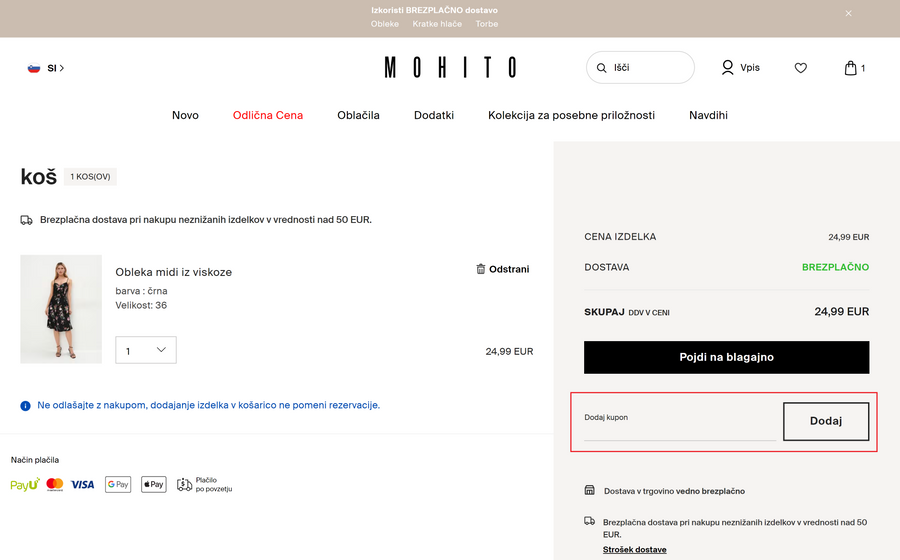Image resolution: width=900 pixels, height=560 pixels.
Task: Open the wishlist heart icon
Action: [800, 68]
